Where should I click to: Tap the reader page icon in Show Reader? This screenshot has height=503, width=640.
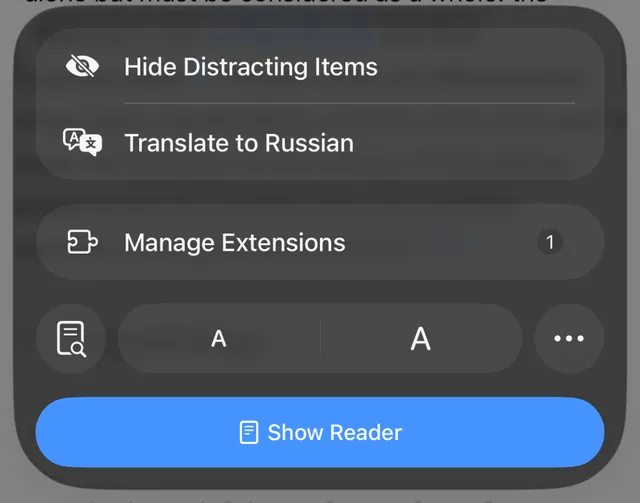click(249, 432)
